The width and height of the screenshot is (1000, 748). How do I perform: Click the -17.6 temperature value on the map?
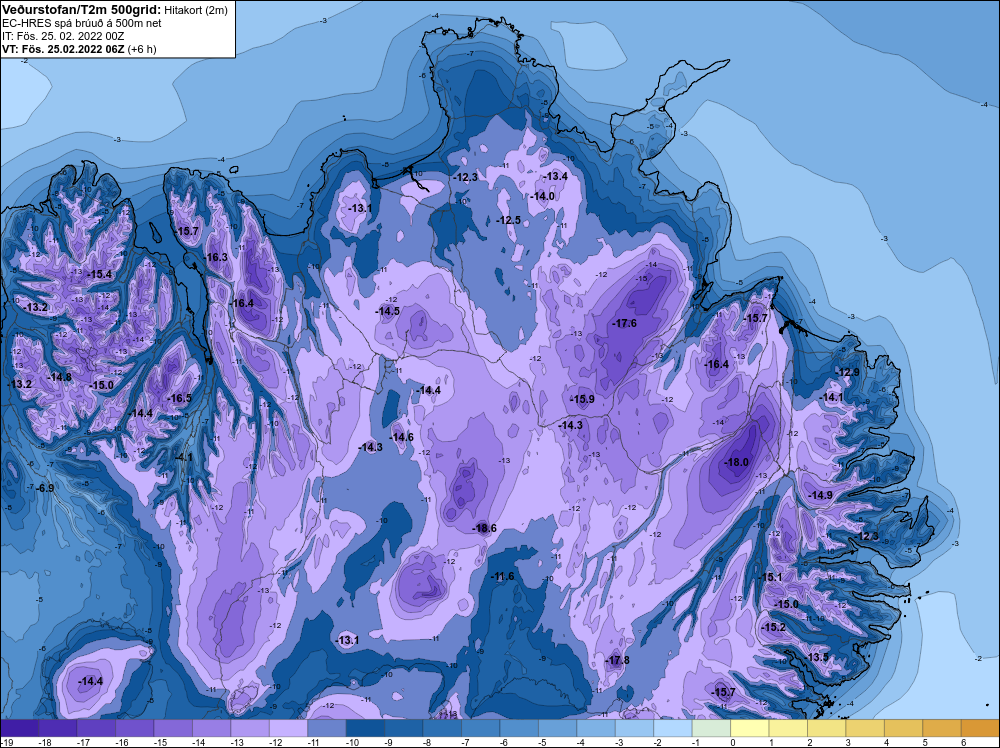624,323
